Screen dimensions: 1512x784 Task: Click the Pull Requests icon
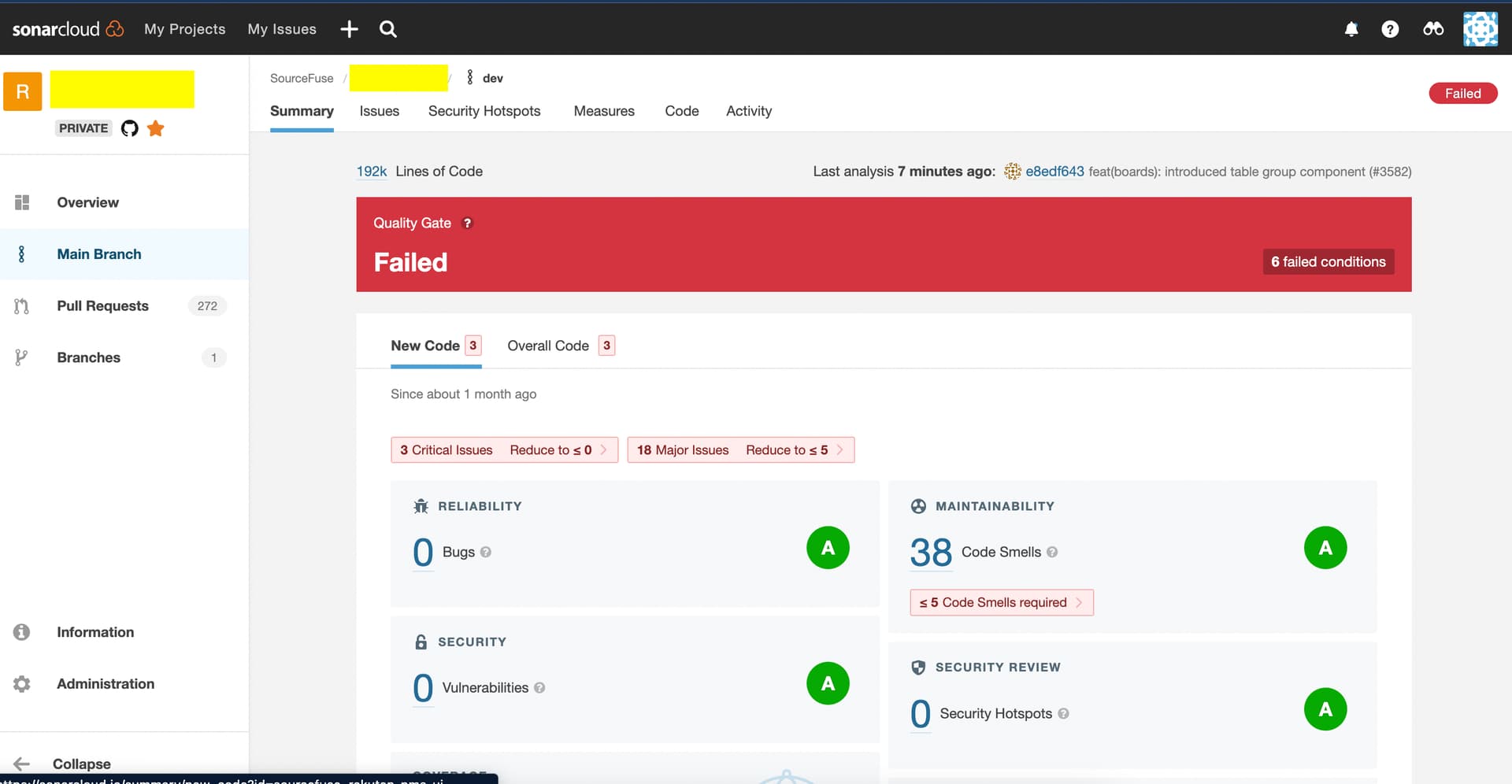[x=21, y=306]
